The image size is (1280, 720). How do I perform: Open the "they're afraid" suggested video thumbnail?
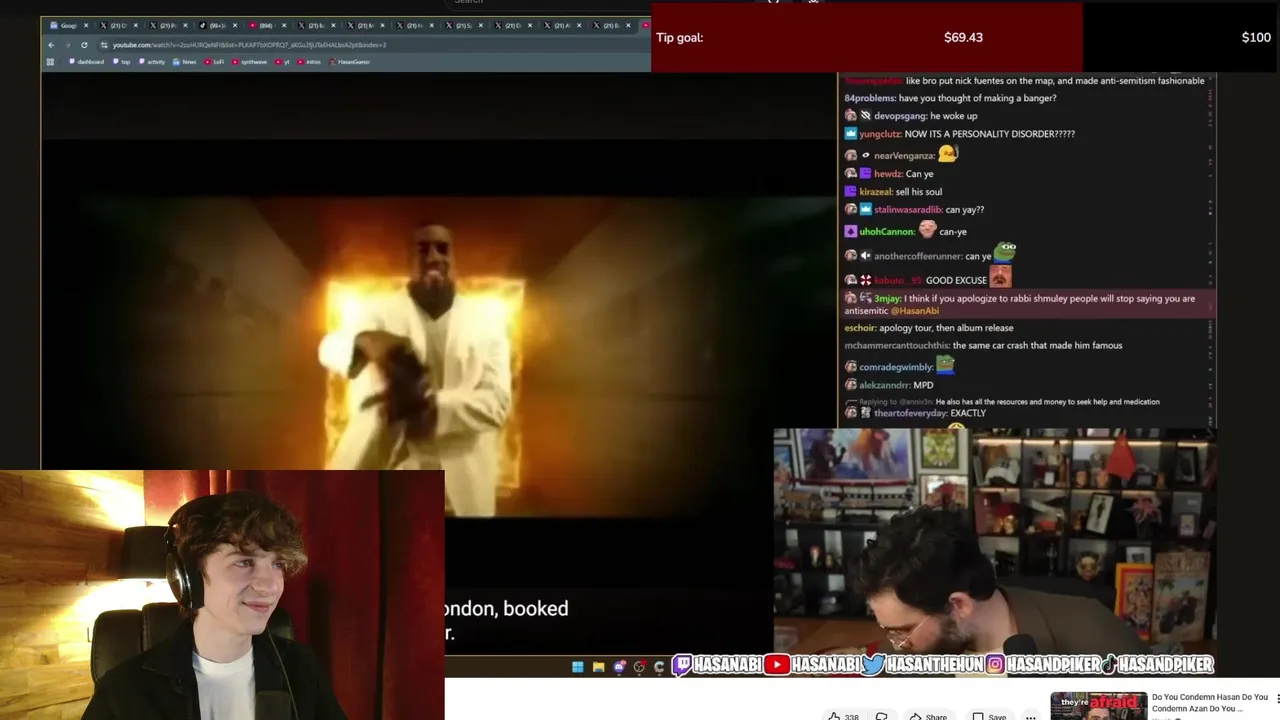(1098, 706)
